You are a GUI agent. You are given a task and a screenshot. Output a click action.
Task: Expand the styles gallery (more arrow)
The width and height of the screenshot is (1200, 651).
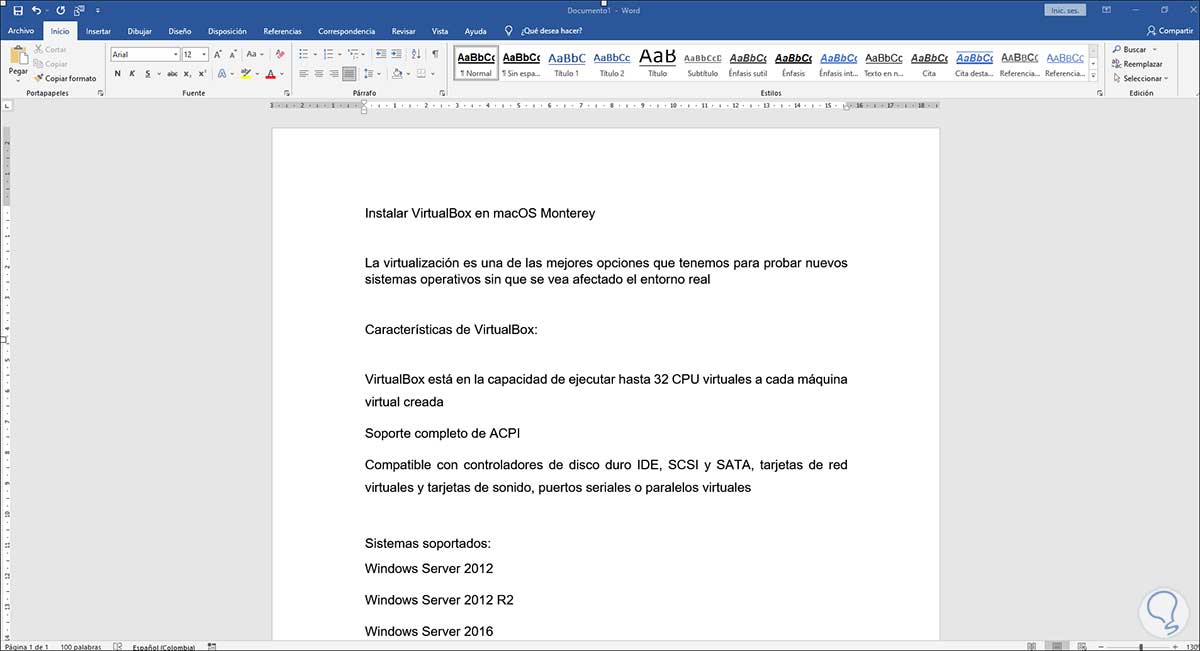coord(1093,76)
